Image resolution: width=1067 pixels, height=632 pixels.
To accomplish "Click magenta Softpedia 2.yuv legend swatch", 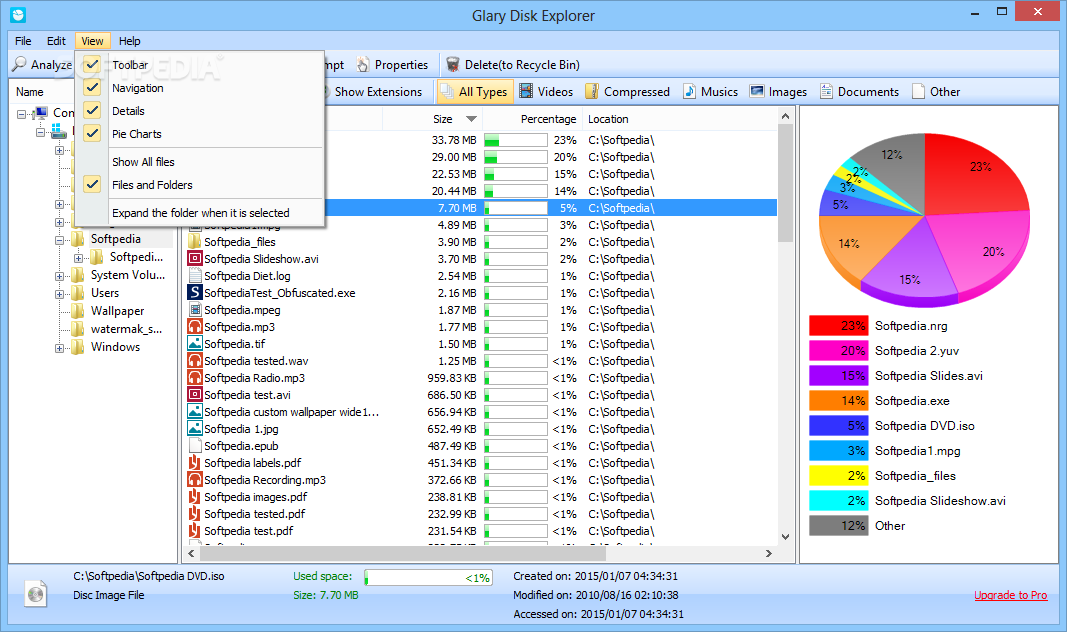I will tap(838, 351).
